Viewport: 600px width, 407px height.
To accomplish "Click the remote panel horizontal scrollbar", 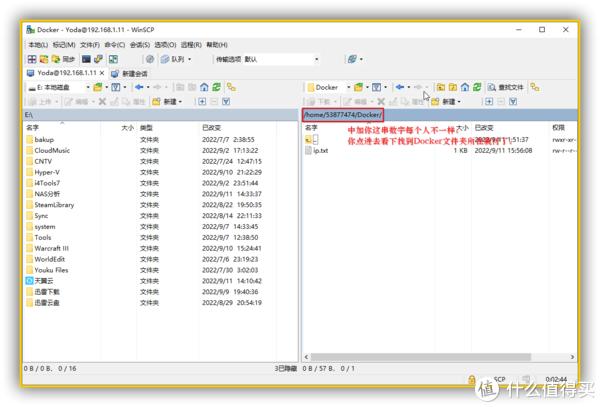I will tap(421, 357).
